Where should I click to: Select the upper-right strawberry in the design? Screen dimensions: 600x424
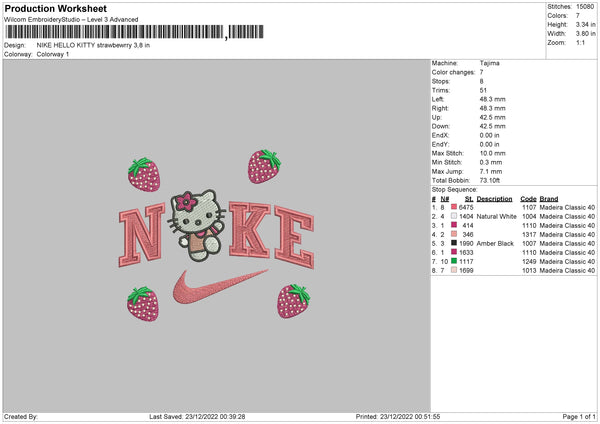tap(264, 166)
